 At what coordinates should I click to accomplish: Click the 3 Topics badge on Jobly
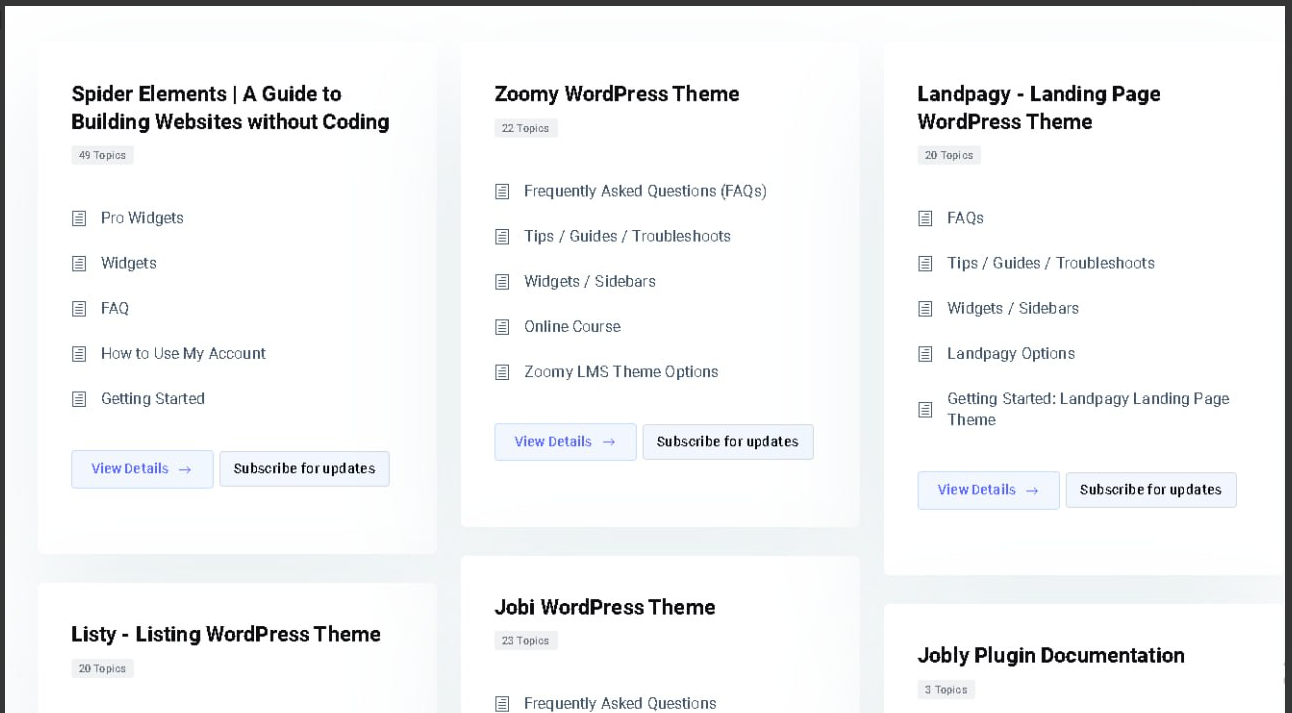pos(946,690)
